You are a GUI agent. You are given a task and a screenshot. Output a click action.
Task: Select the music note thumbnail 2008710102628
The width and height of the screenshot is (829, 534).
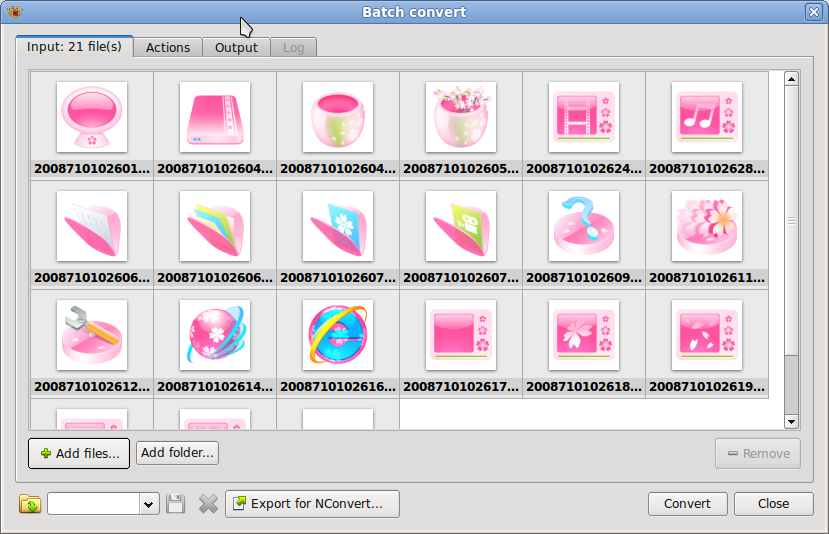click(x=707, y=117)
